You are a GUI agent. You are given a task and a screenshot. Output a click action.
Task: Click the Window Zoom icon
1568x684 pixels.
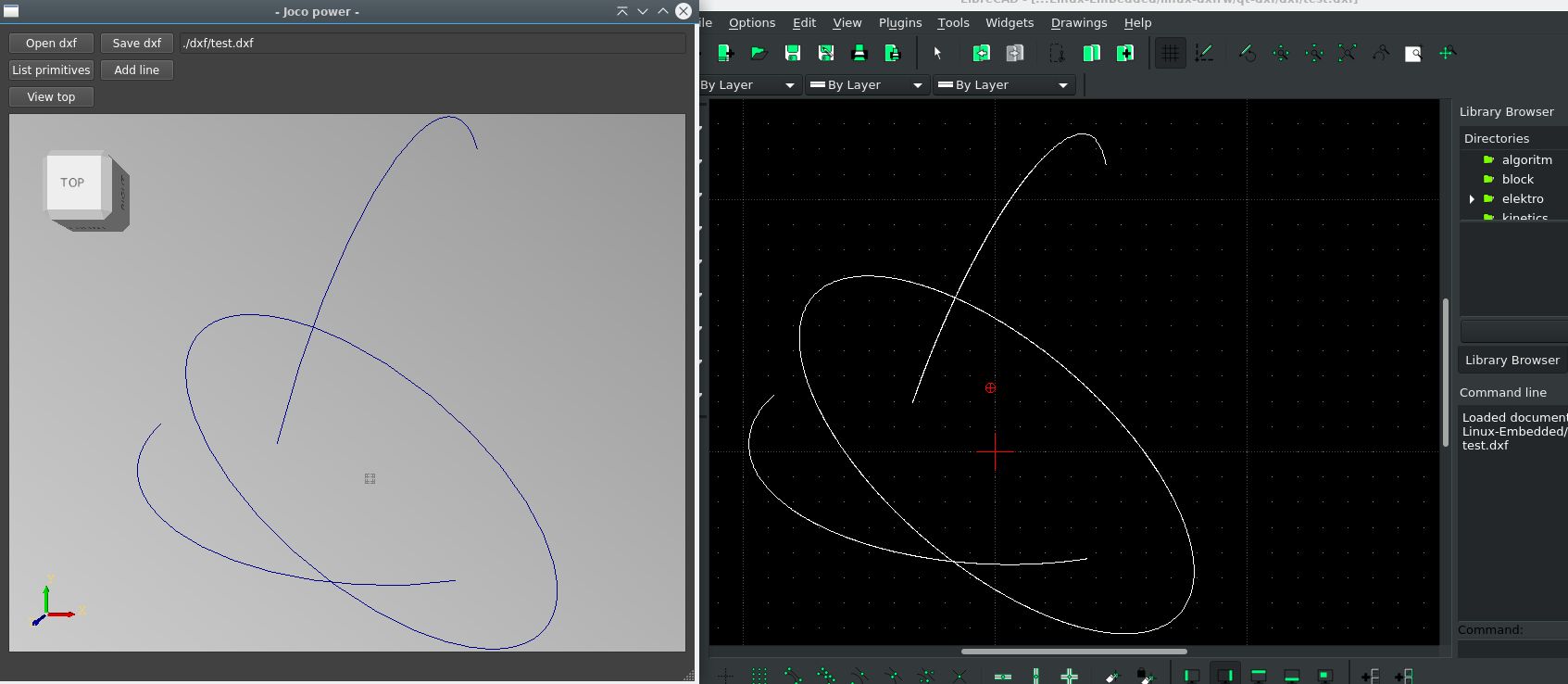[1413, 53]
